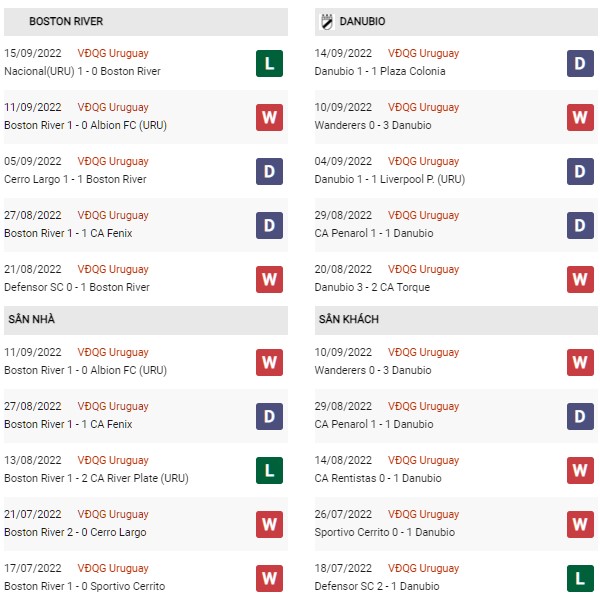Click W badge for CA Rentistas 0-1 Danubio
Screen dimensions: 600x601
click(580, 470)
